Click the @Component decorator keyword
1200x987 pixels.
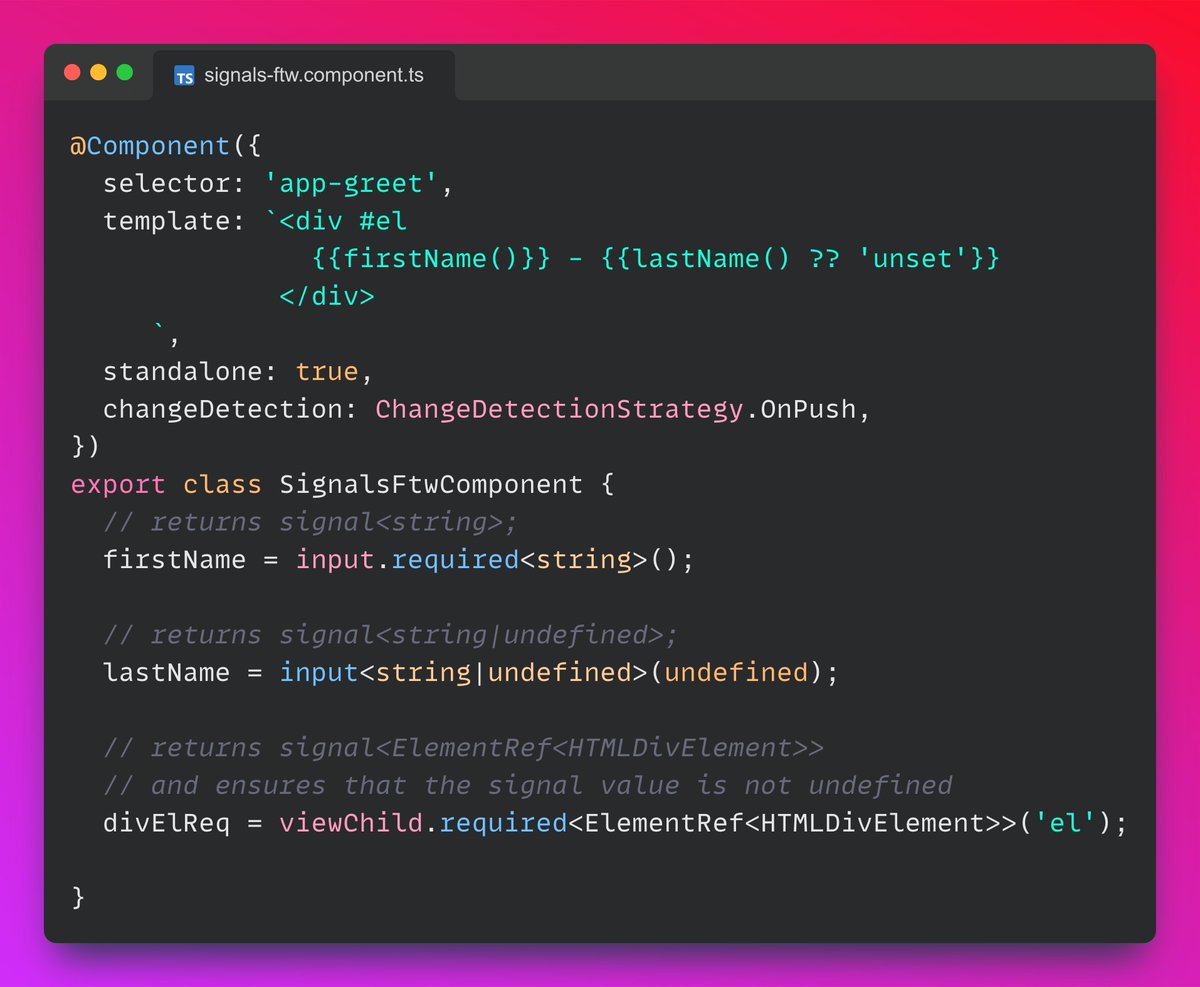coord(146,146)
